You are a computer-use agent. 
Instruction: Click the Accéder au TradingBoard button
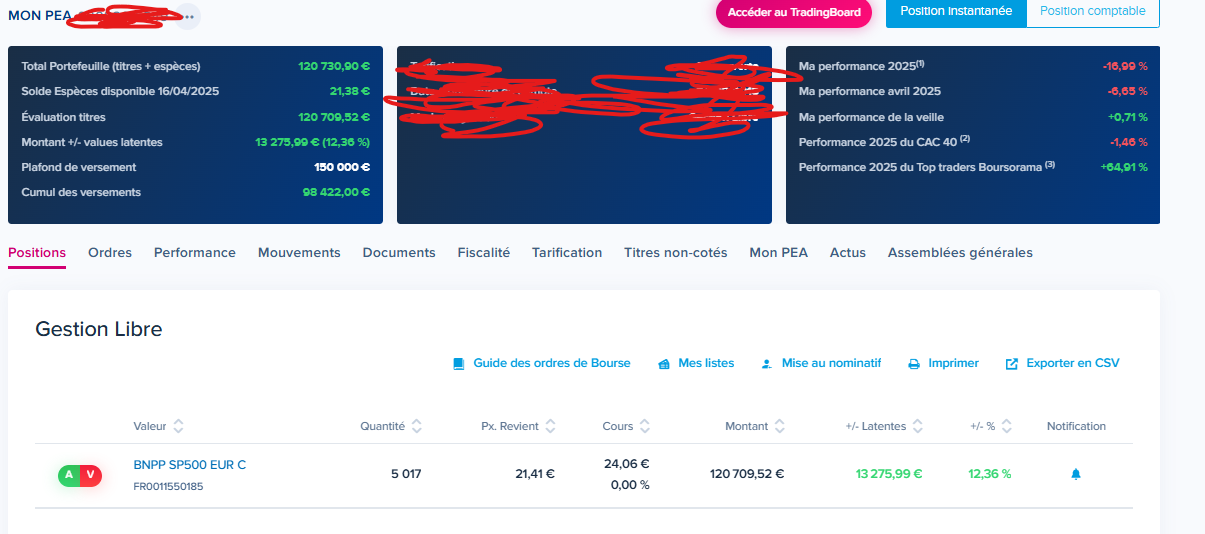point(794,12)
